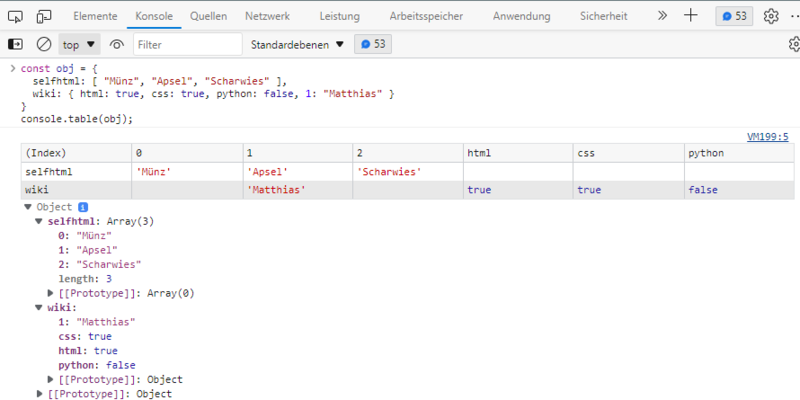Click the 0: "Münz" tree entry

85,236
